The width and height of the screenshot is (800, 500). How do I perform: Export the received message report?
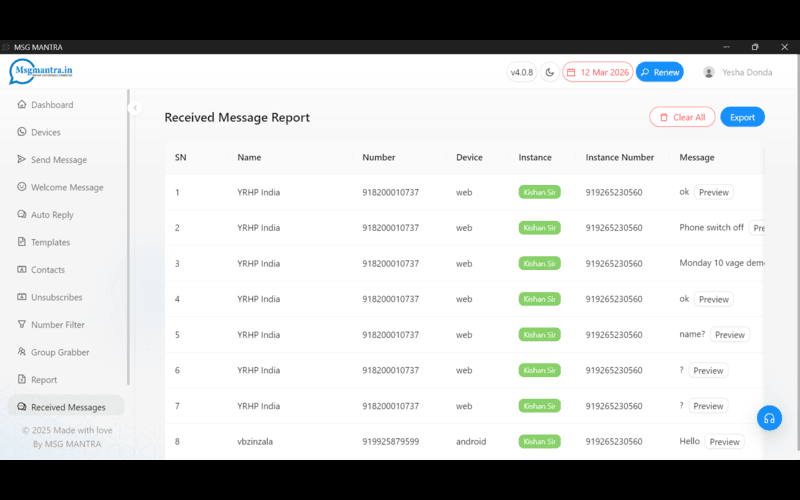tap(742, 117)
